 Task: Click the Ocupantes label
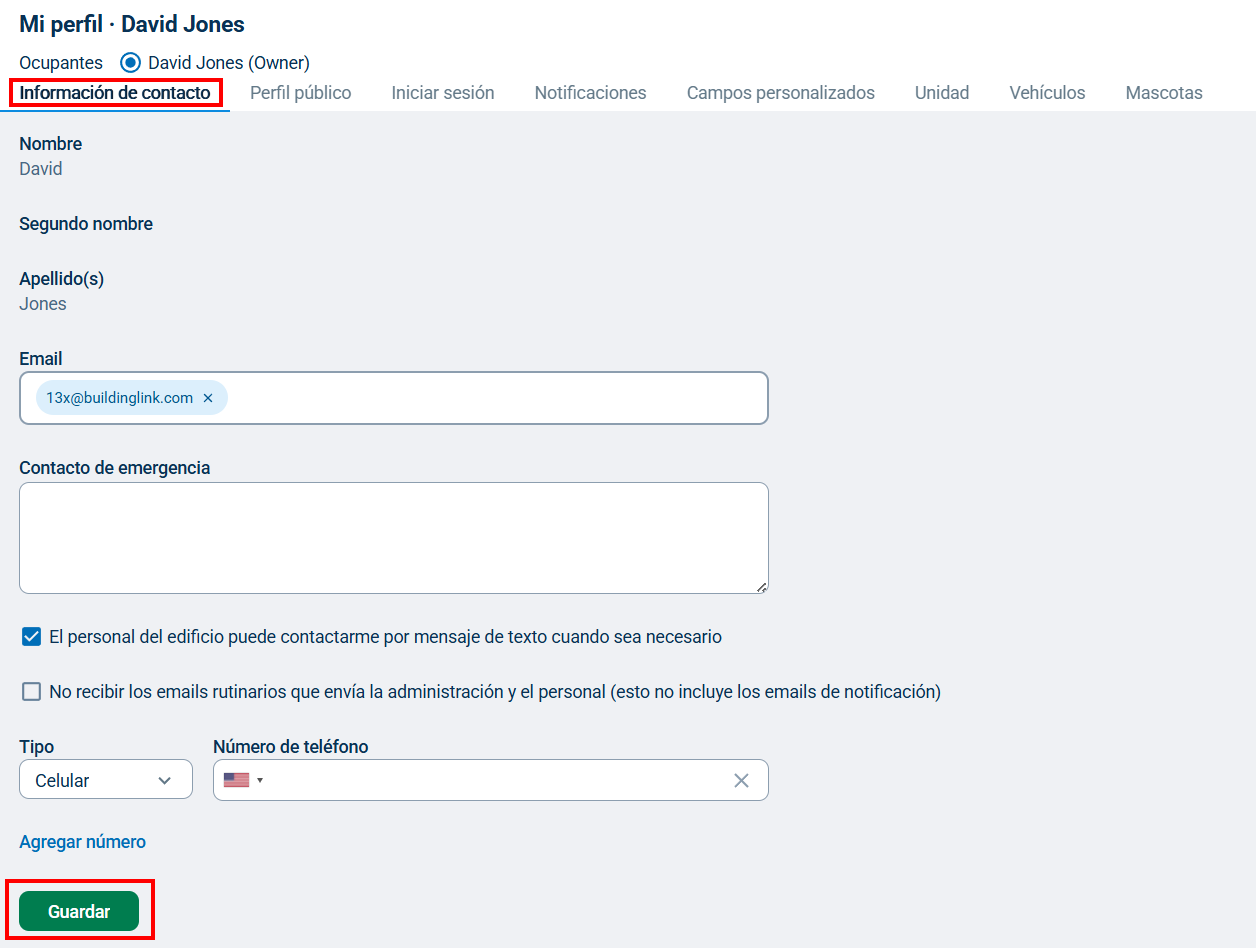[x=61, y=63]
